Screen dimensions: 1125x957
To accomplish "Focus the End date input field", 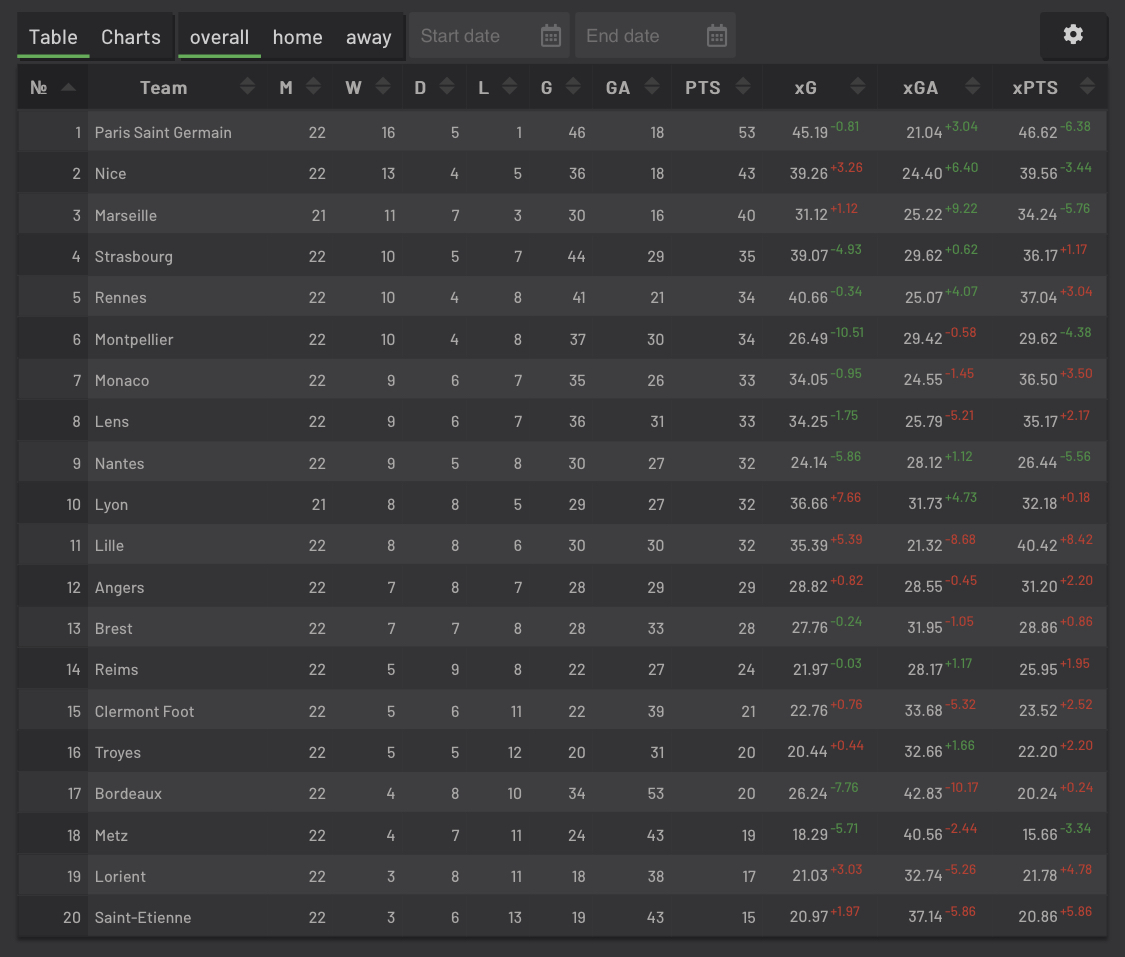I will coord(640,36).
